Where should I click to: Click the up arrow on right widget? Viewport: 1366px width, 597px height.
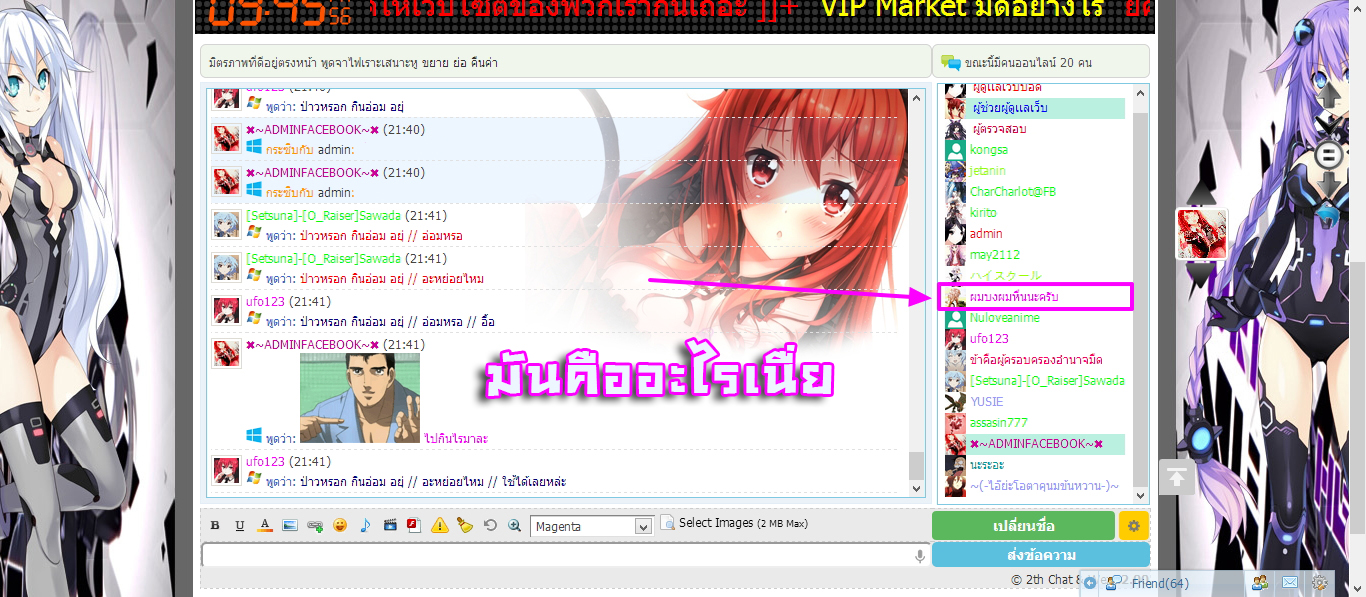(1328, 97)
